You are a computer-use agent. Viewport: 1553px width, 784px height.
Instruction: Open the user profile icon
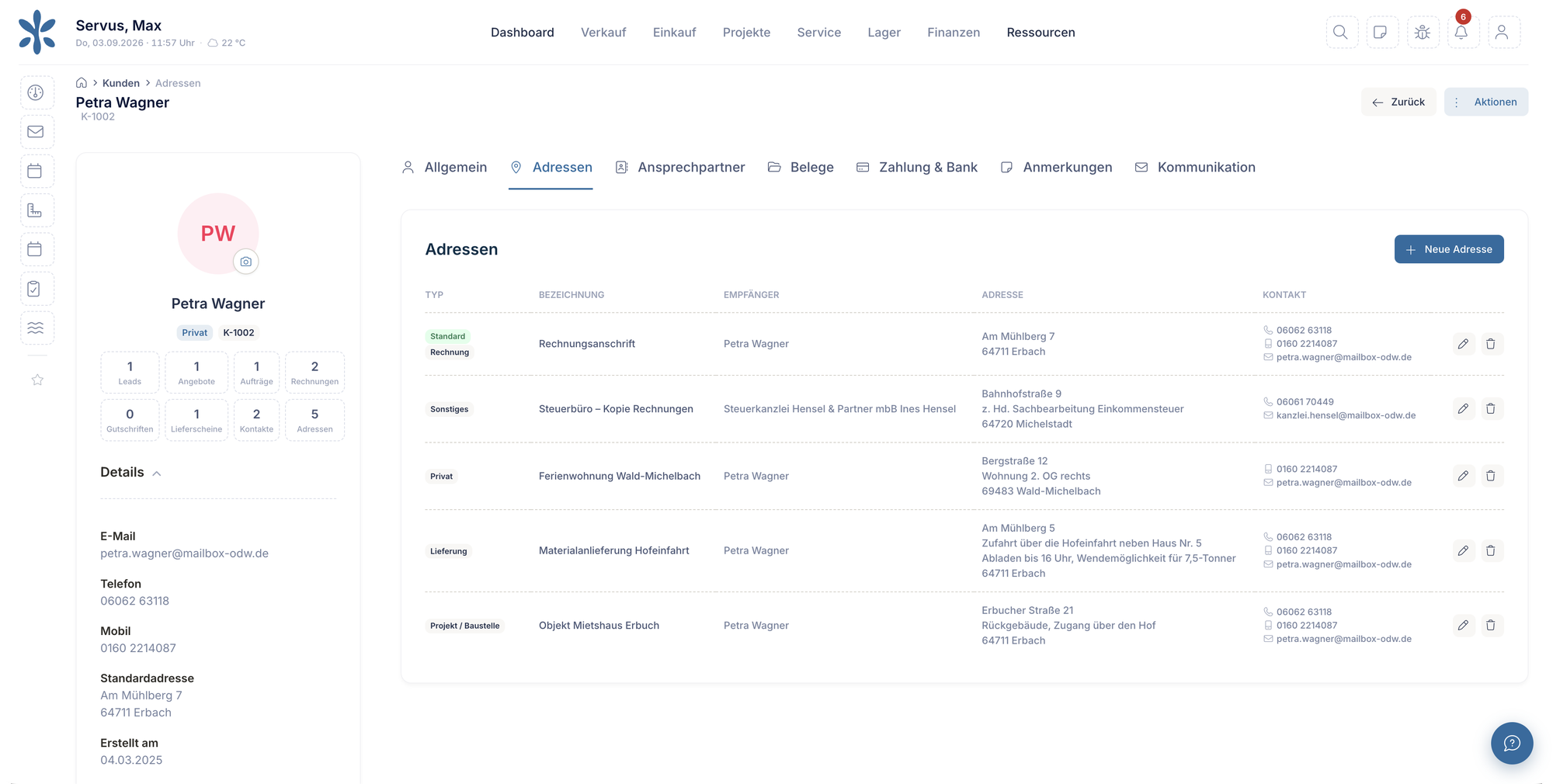[x=1503, y=32]
